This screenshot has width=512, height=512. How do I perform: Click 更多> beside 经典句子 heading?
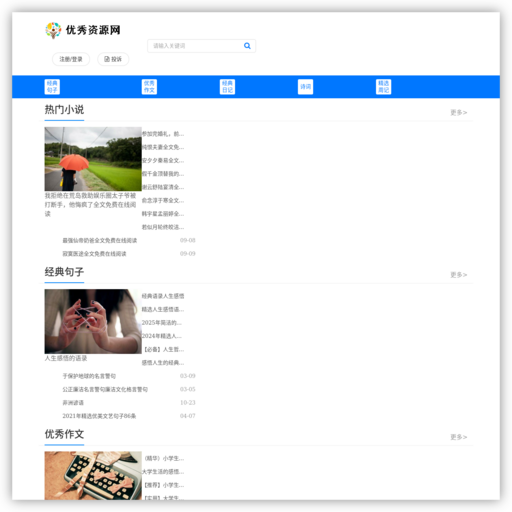459,275
